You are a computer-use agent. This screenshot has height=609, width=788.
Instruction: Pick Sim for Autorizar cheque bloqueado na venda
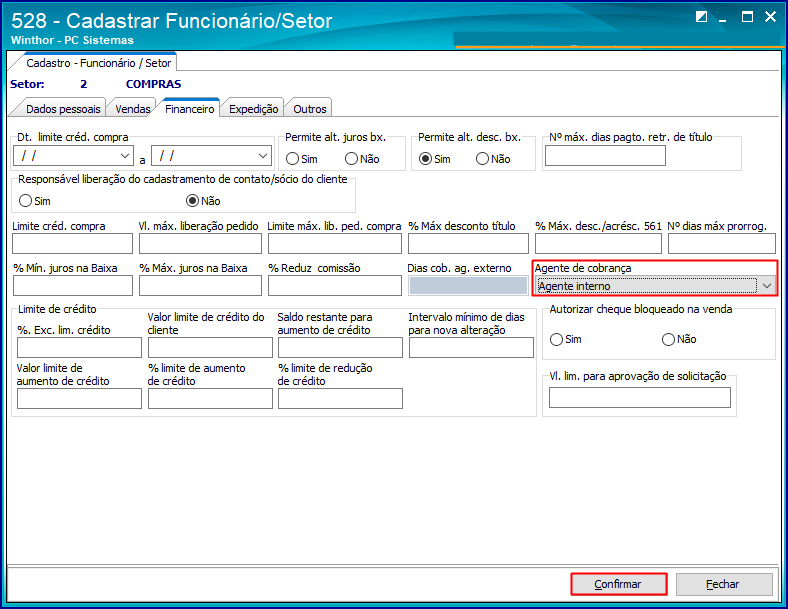click(565, 339)
